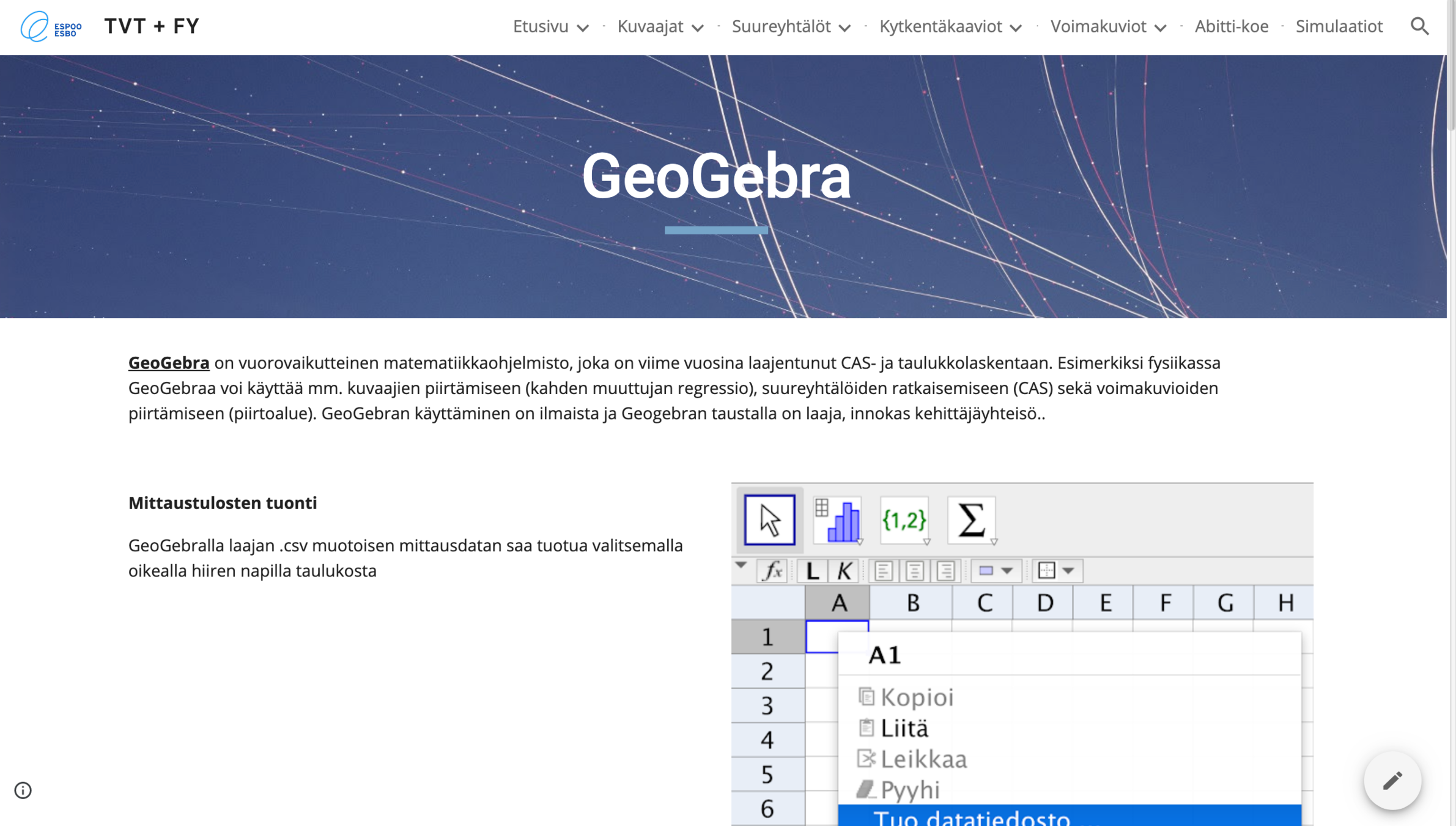Click the pencil edit button

click(x=1392, y=781)
